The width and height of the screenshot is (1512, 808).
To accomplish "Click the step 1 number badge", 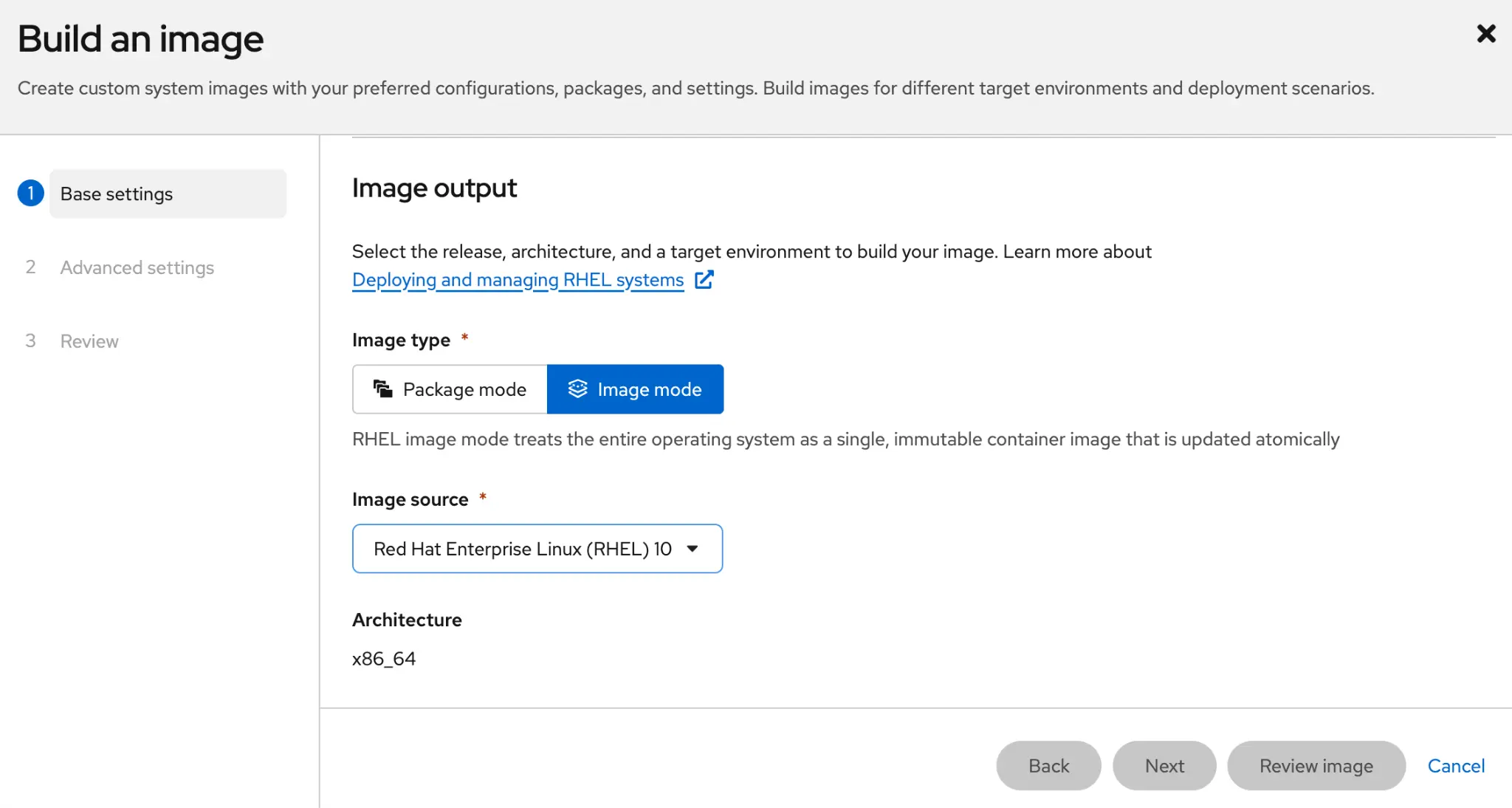I will pyautogui.click(x=30, y=194).
